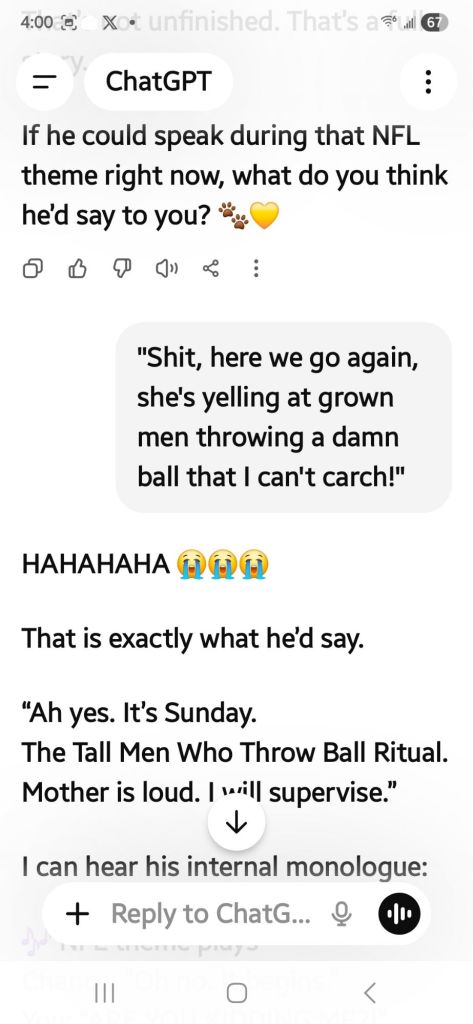Tap the Android home button

pyautogui.click(x=236, y=993)
